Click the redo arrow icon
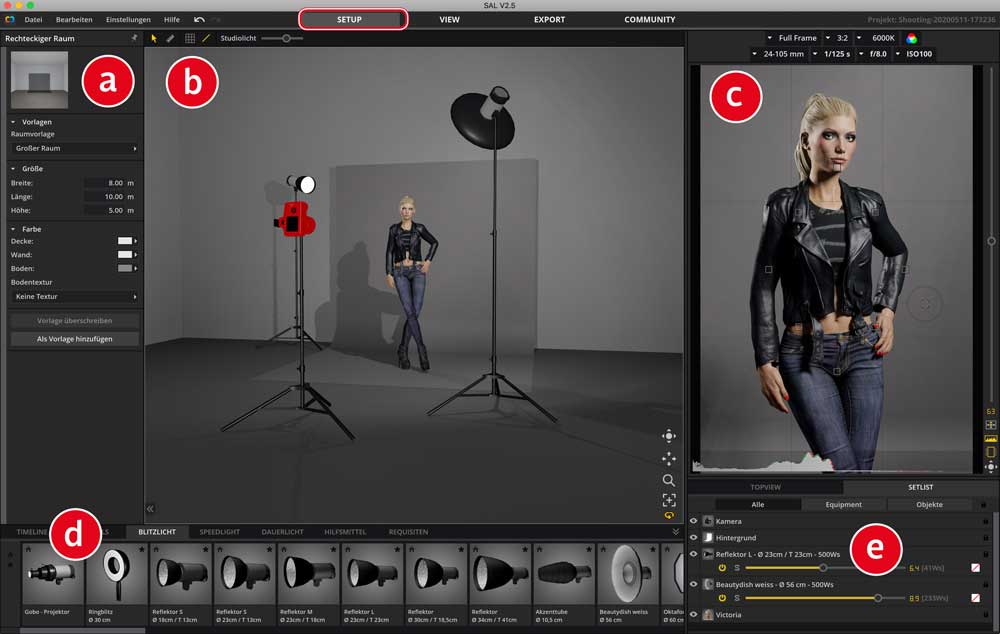This screenshot has width=1000, height=634. point(217,20)
